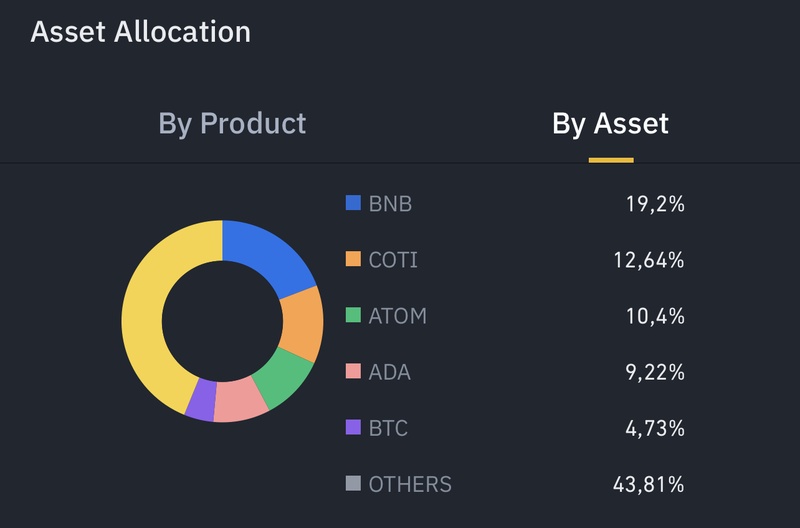
Task: Open the ADA asset entry
Action: click(389, 372)
